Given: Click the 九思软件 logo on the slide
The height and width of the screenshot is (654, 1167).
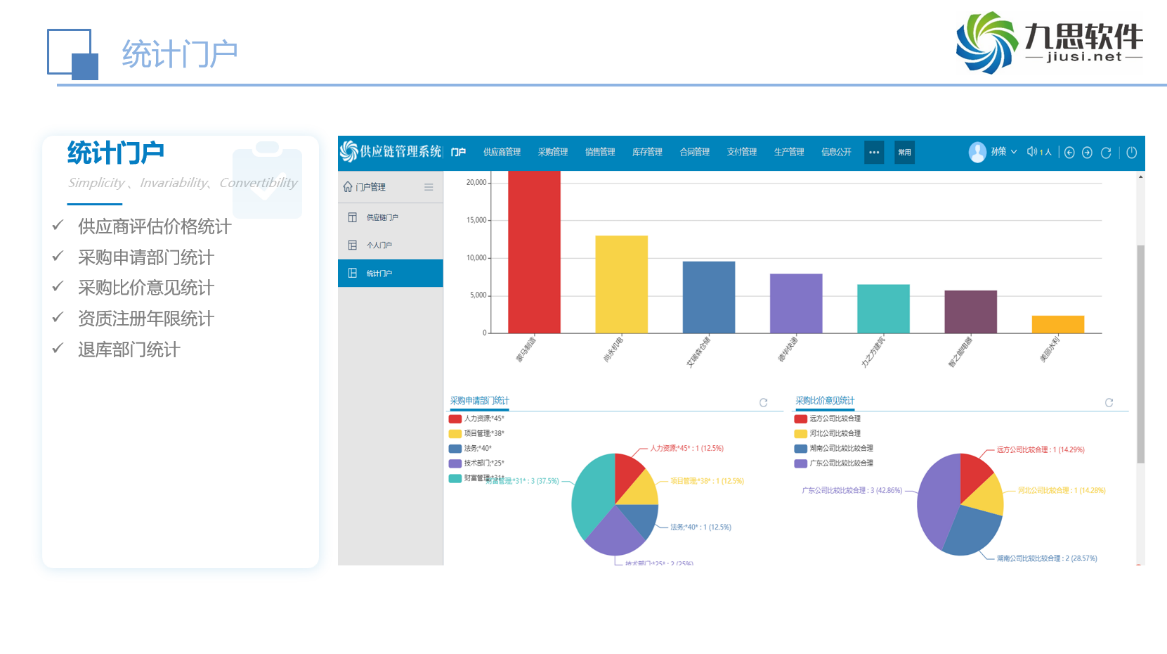Looking at the screenshot, I should (1049, 42).
